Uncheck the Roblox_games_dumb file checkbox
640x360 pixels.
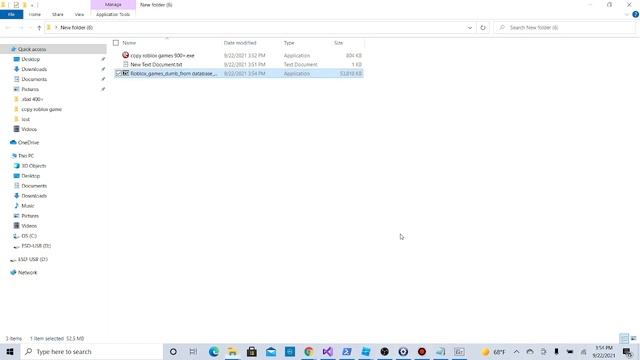(x=118, y=73)
